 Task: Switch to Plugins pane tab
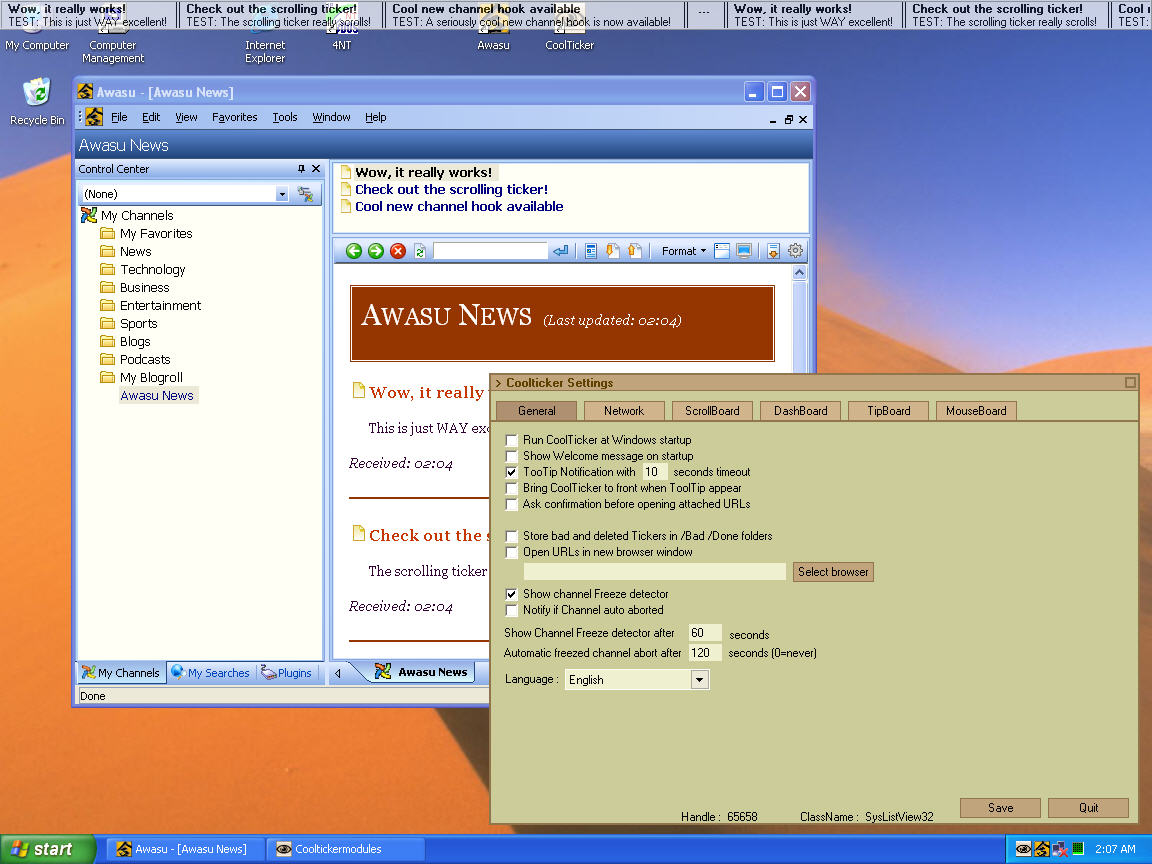pyautogui.click(x=287, y=673)
